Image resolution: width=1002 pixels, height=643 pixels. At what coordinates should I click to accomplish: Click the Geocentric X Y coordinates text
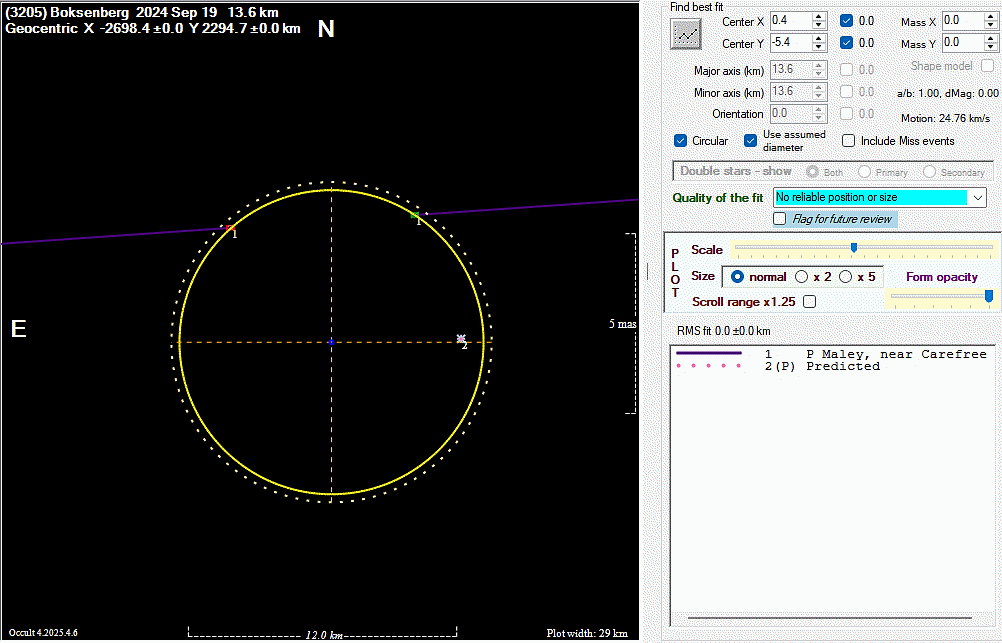click(x=153, y=29)
